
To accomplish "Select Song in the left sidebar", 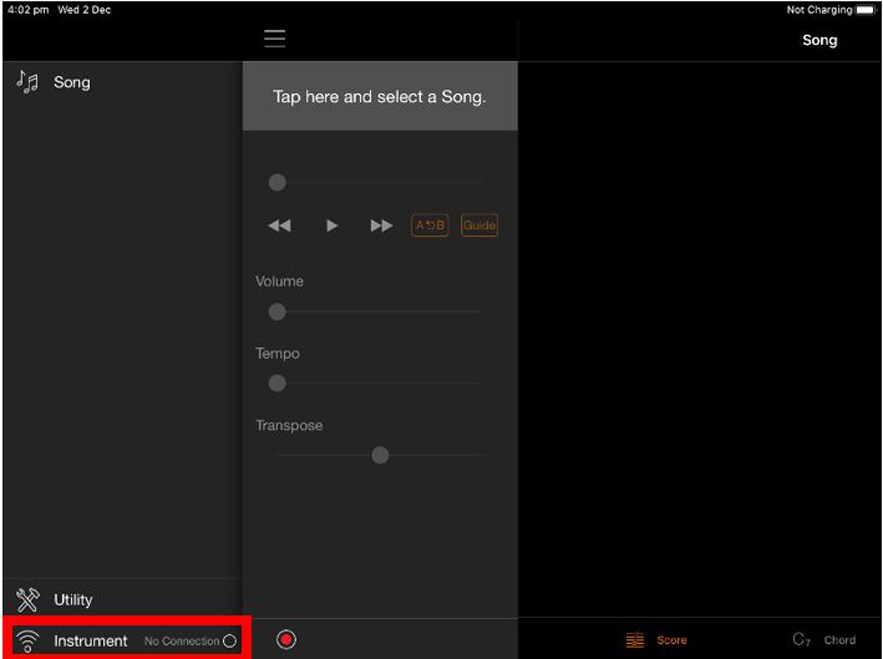I will 72,82.
